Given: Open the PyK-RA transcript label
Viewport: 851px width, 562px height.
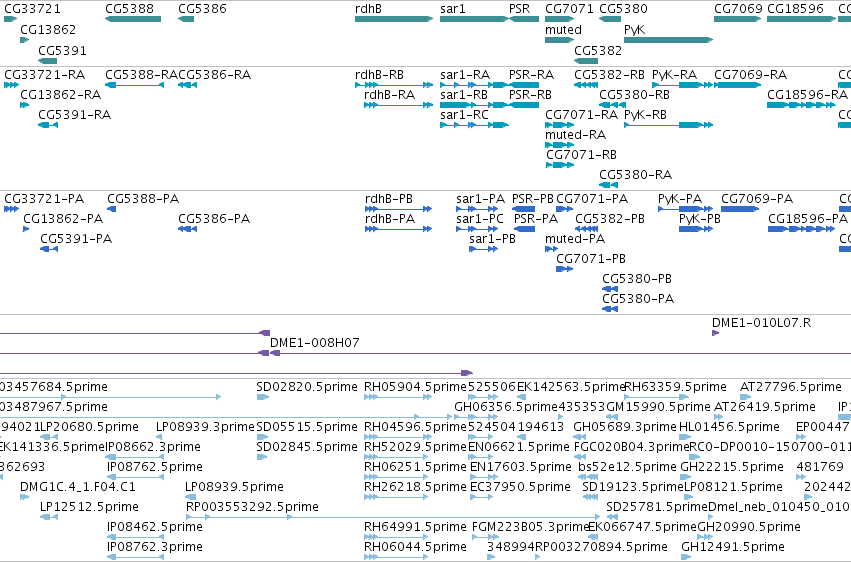Looking at the screenshot, I should pyautogui.click(x=675, y=74).
